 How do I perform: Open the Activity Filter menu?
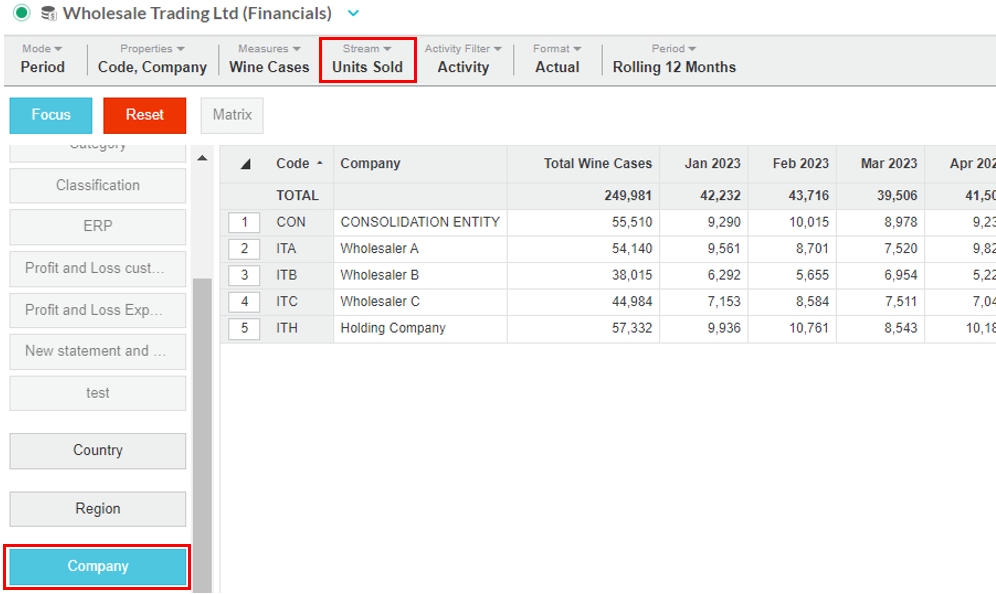463,59
